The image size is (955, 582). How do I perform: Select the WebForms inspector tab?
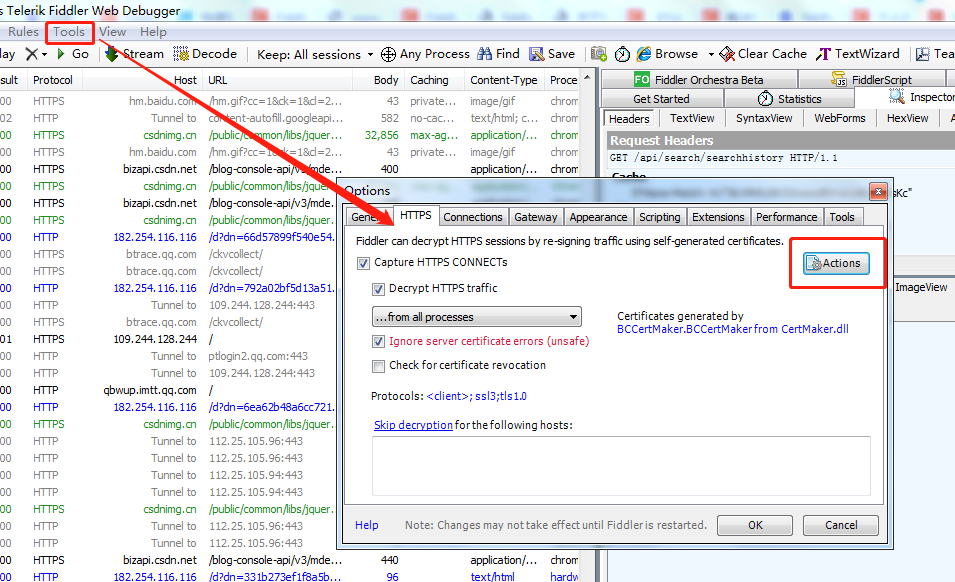click(840, 118)
